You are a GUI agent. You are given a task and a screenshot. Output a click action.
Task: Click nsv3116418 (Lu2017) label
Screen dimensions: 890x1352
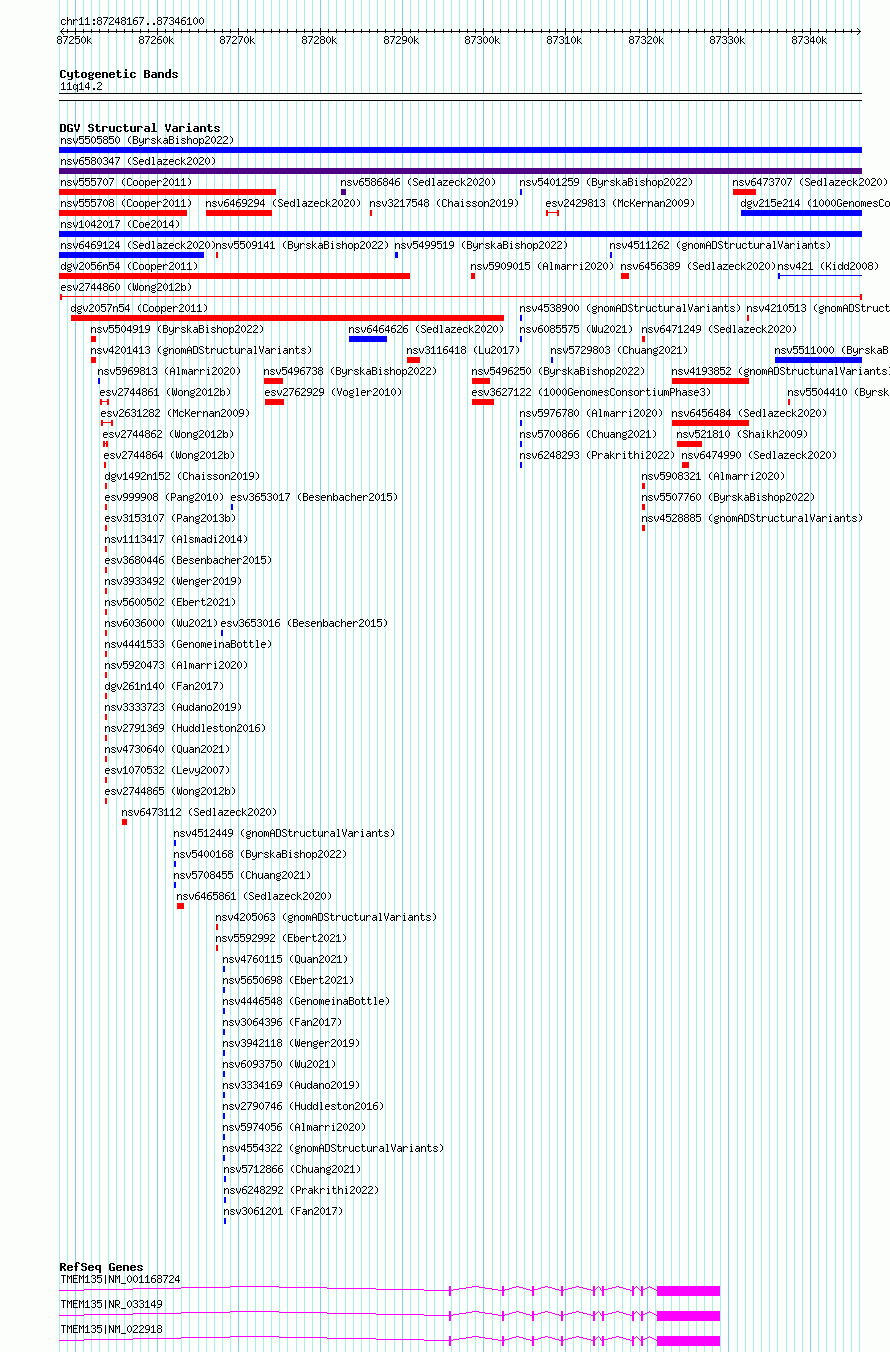[x=463, y=350]
